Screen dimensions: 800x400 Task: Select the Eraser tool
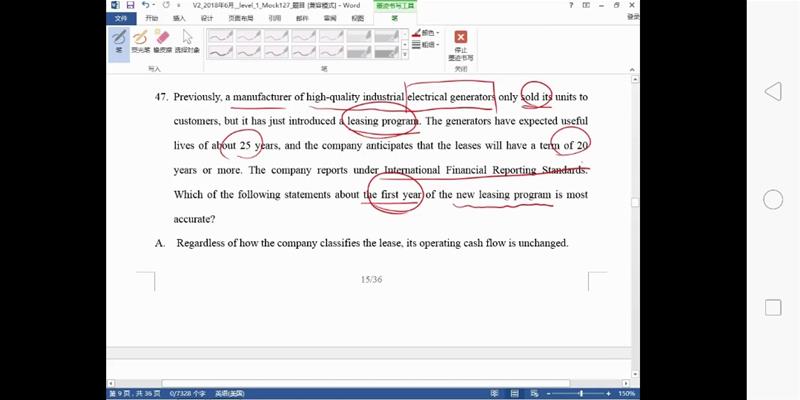162,41
